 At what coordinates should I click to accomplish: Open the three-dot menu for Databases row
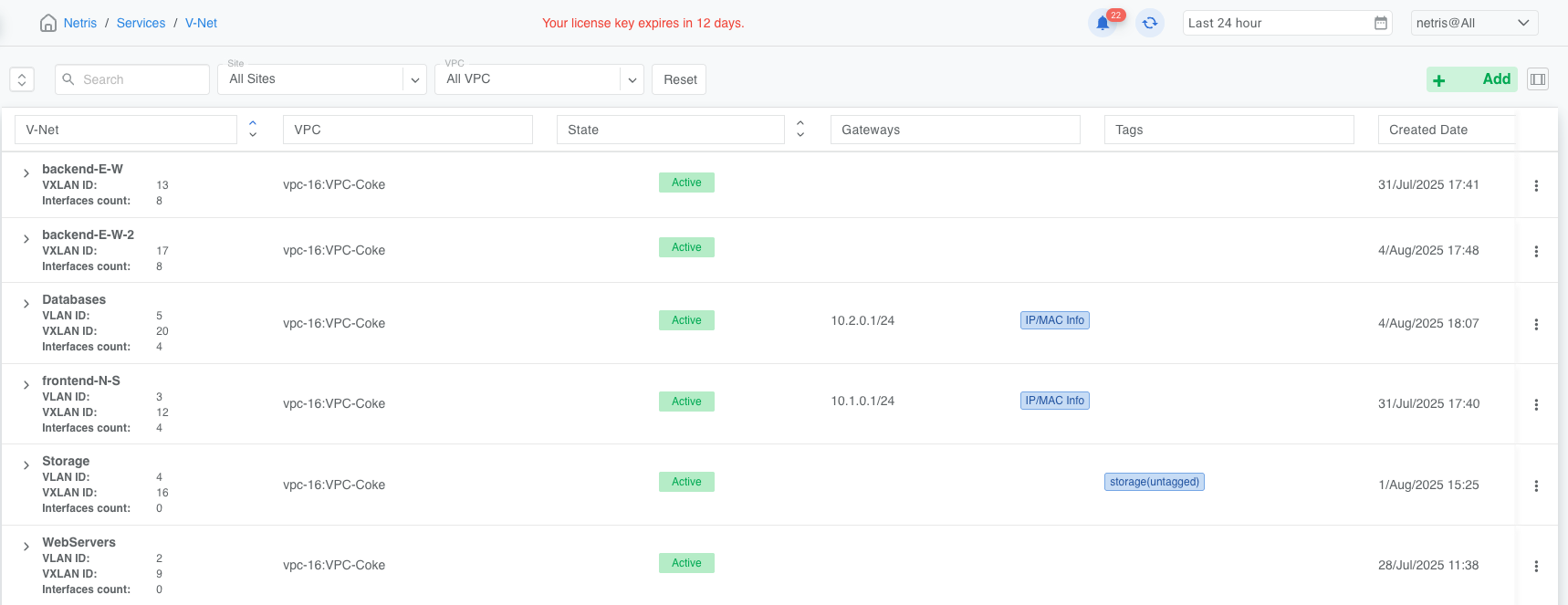[1536, 324]
